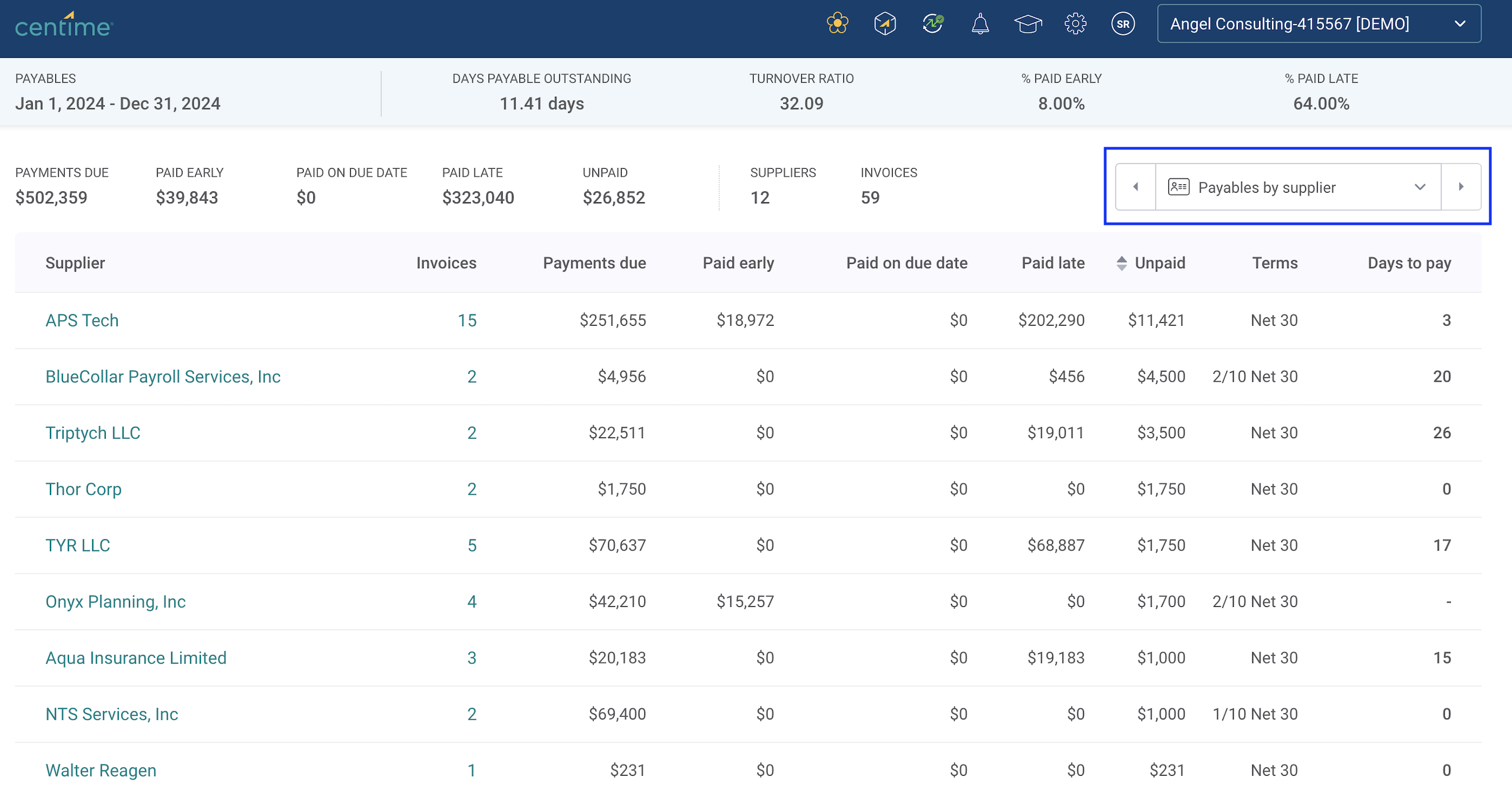1512x787 pixels.
Task: Click Triptych LLC unpaid amount $3,500
Action: click(1161, 433)
